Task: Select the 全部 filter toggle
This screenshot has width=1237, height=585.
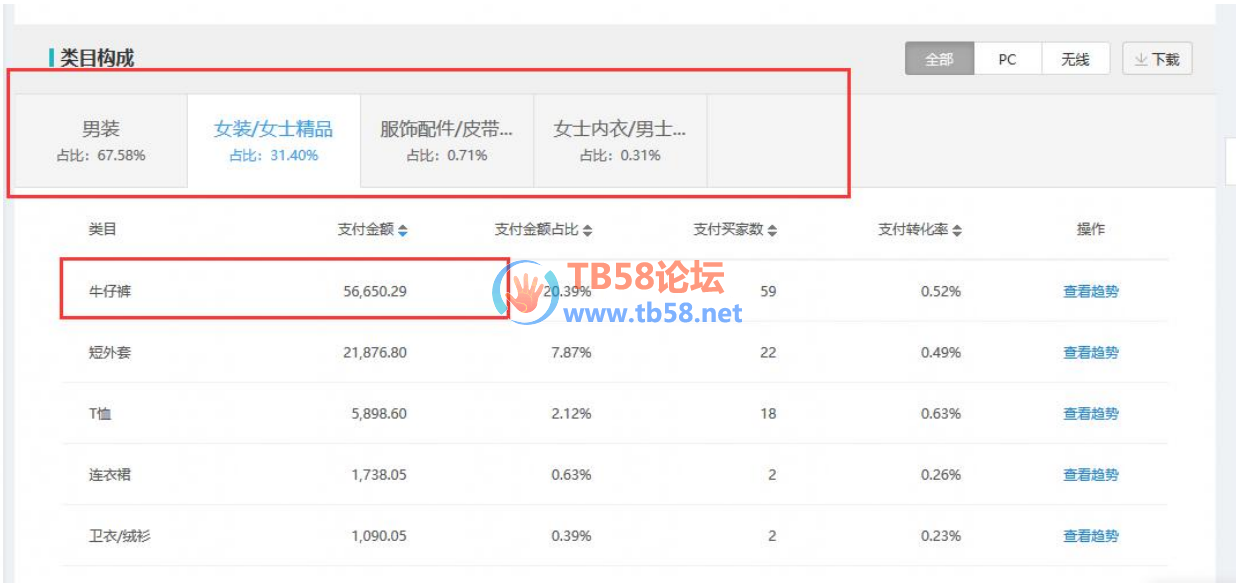Action: pyautogui.click(x=939, y=59)
